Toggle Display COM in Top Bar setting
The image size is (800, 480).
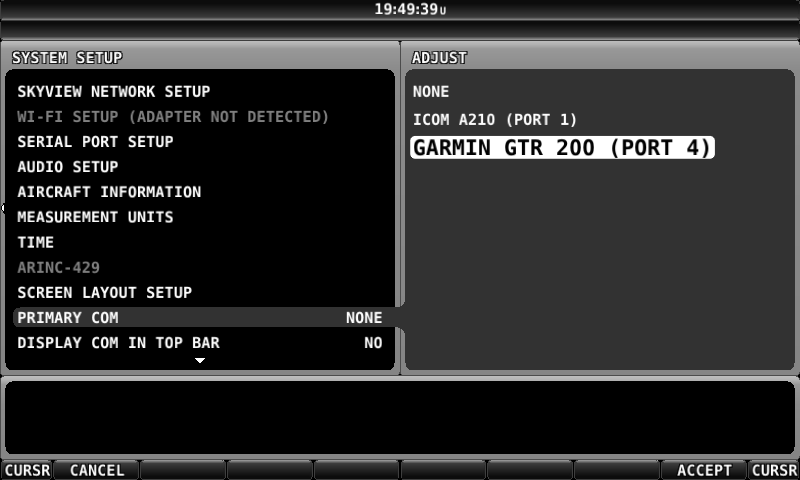[200, 343]
